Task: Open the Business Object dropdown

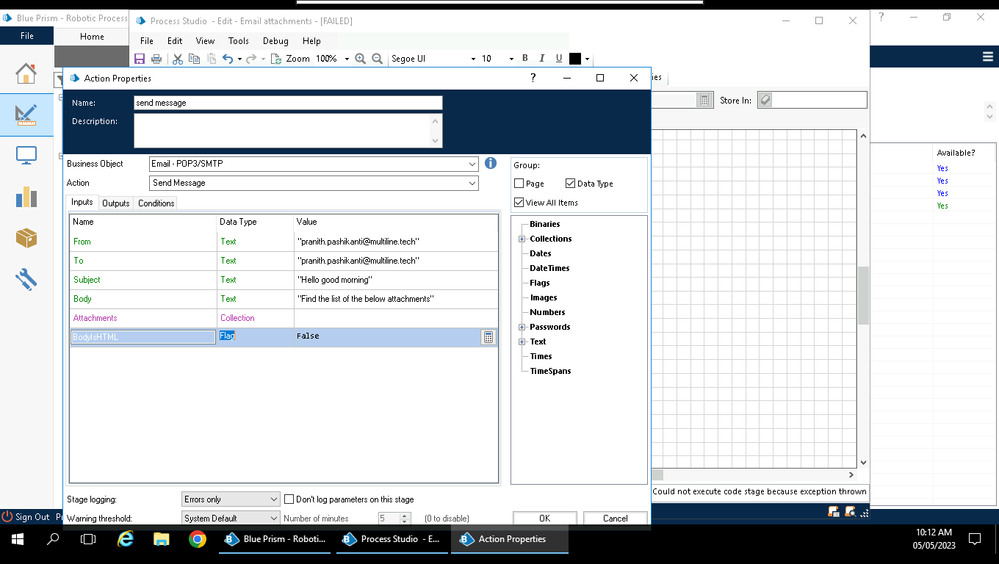Action: point(472,164)
